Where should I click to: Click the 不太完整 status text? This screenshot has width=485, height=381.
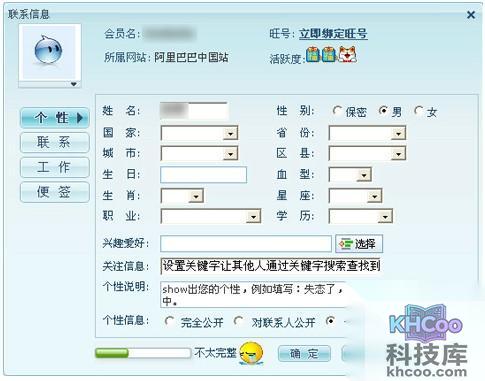click(215, 353)
